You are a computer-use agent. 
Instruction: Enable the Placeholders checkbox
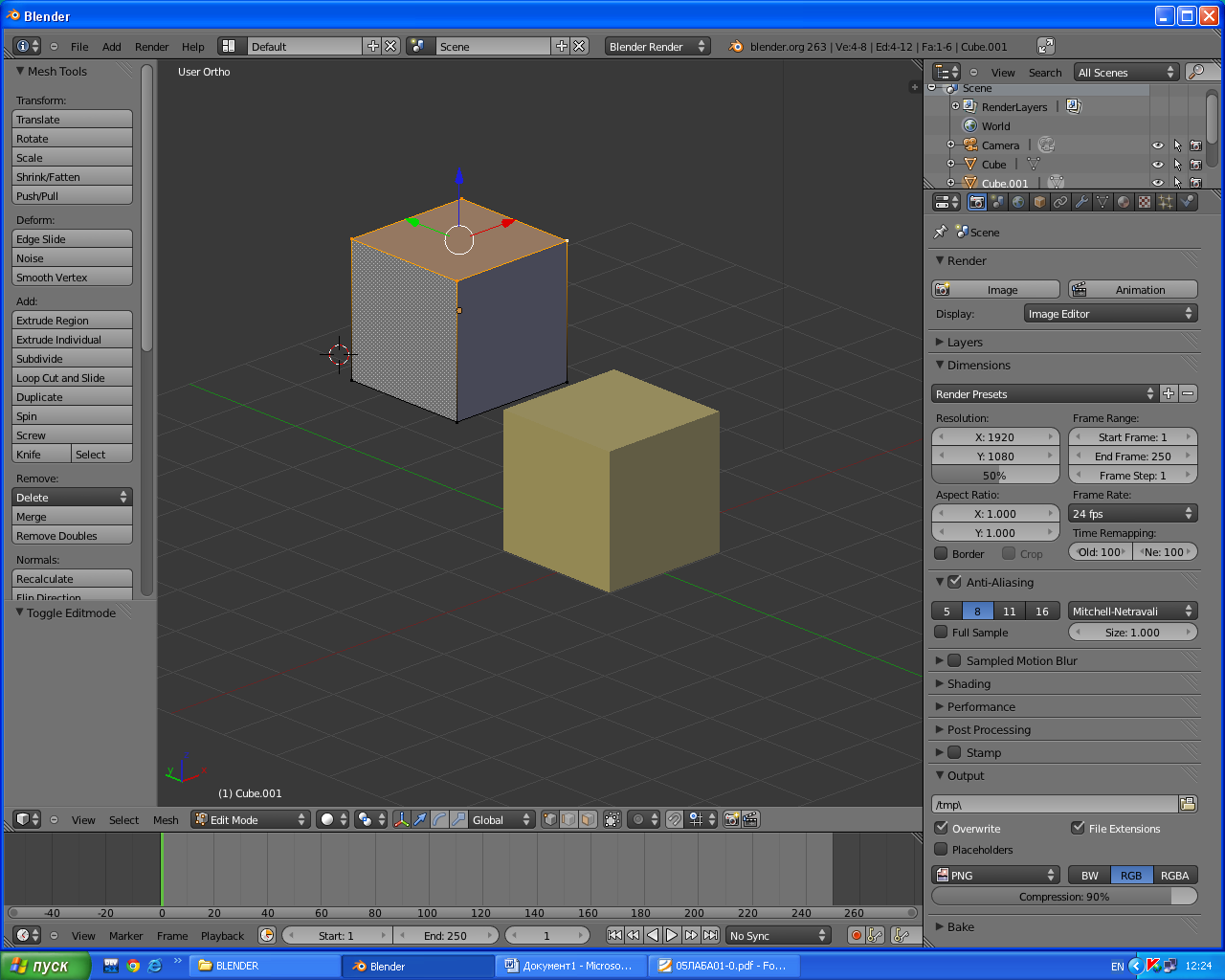click(941, 849)
